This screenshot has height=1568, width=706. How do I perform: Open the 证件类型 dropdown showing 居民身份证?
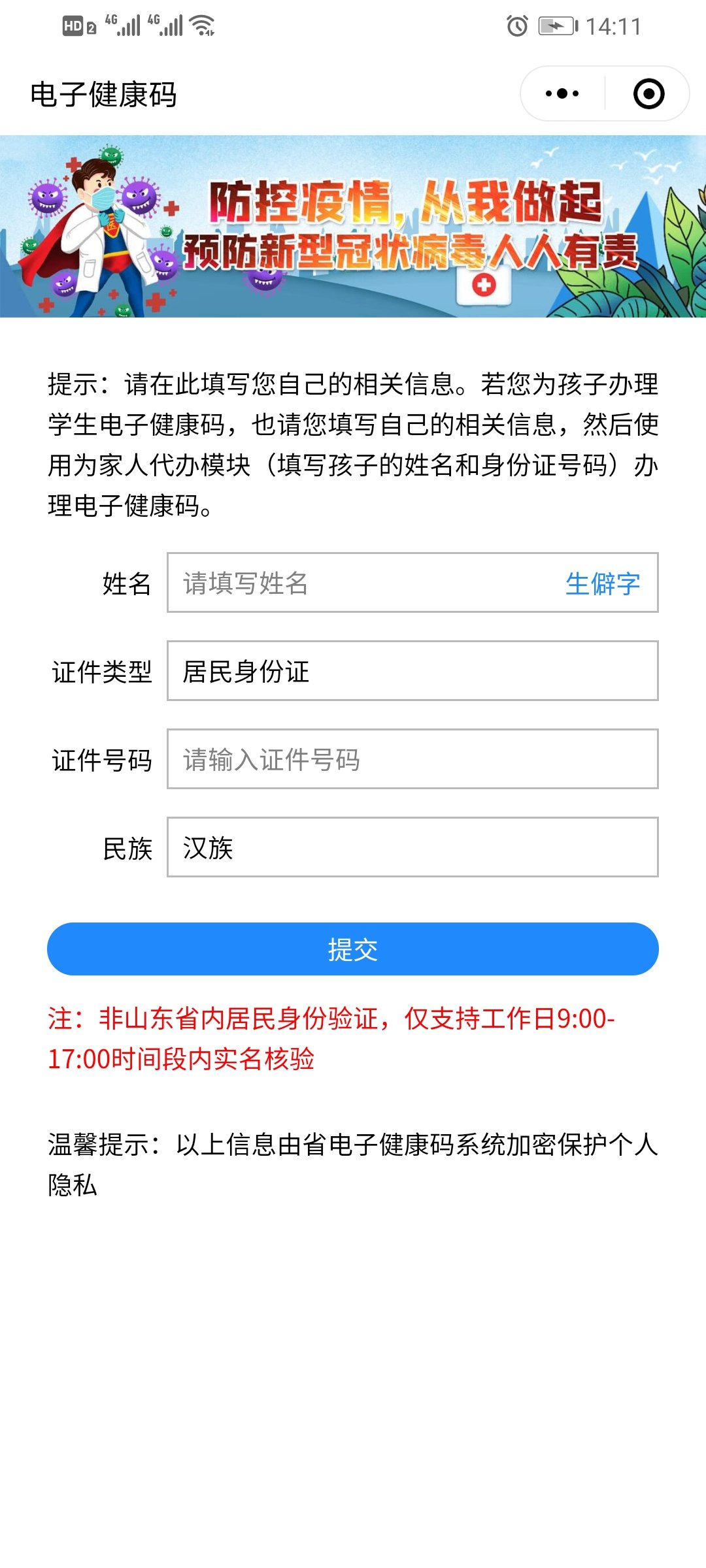(412, 671)
